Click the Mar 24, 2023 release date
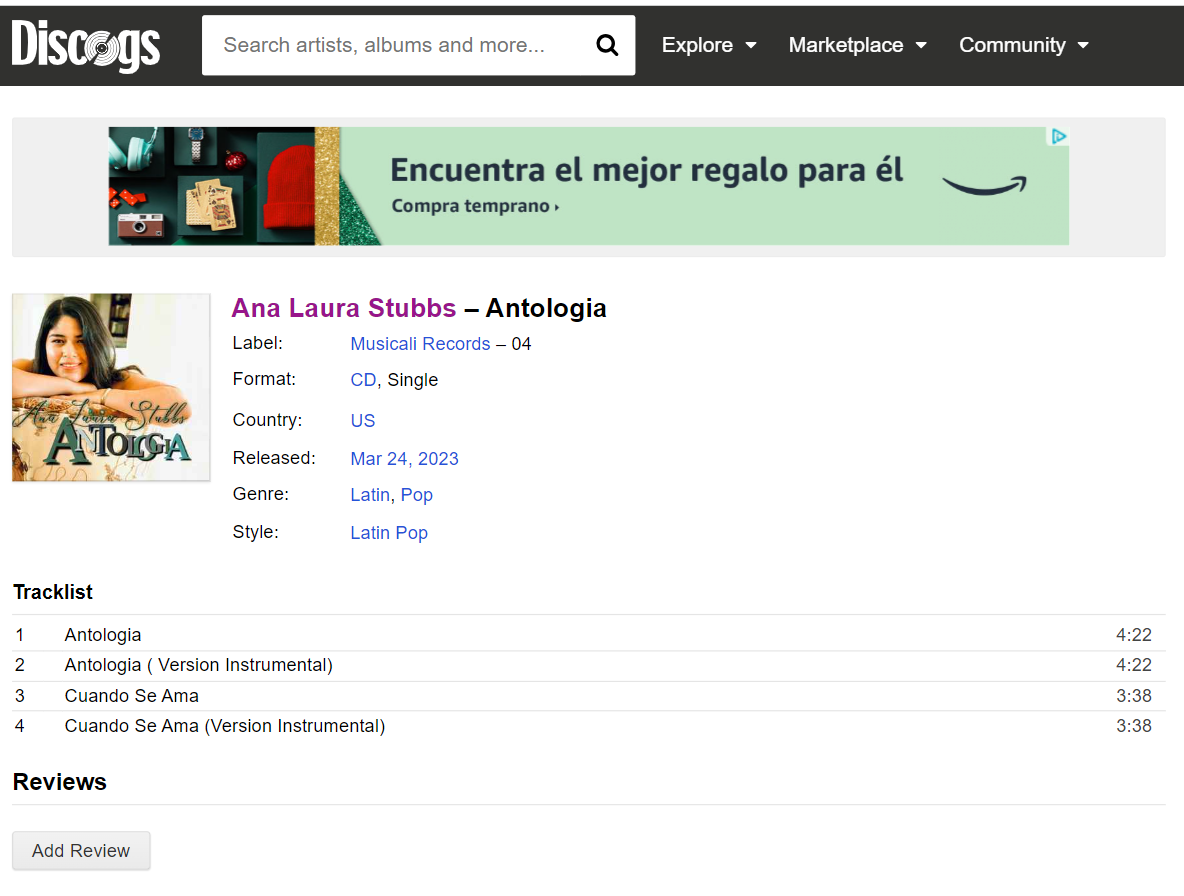 click(404, 459)
